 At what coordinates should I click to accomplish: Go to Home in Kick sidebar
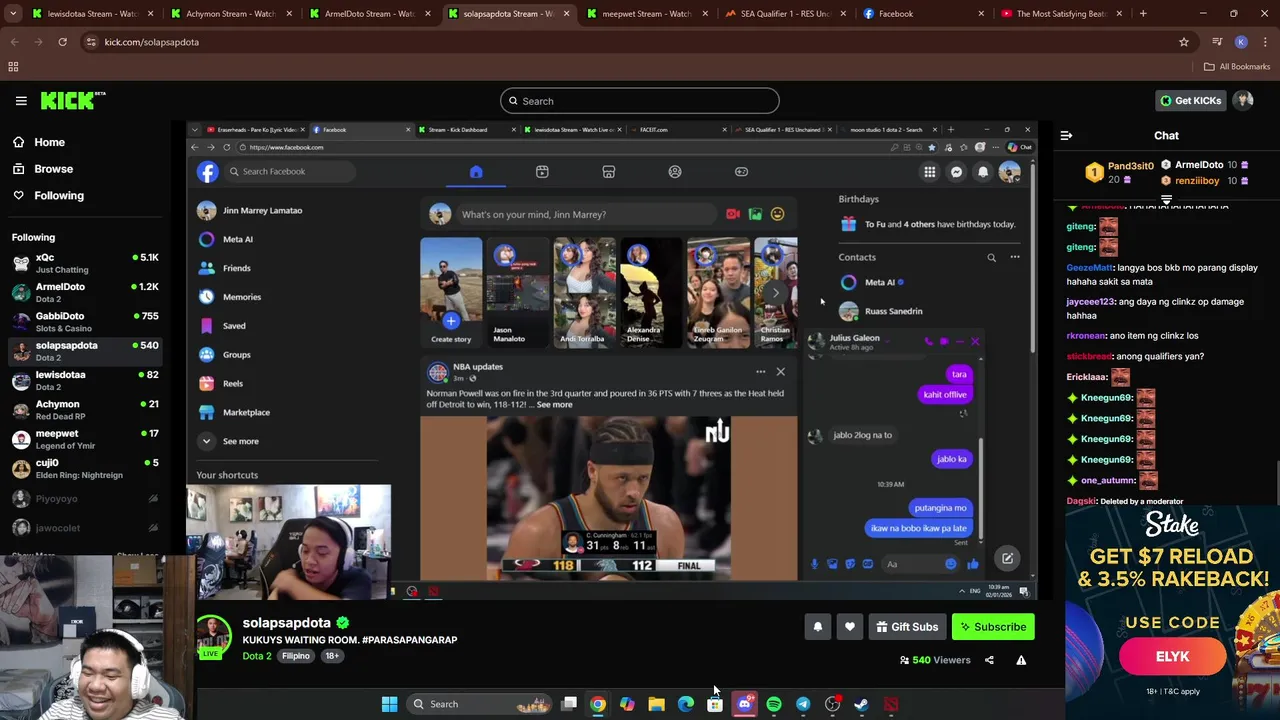pyautogui.click(x=49, y=142)
